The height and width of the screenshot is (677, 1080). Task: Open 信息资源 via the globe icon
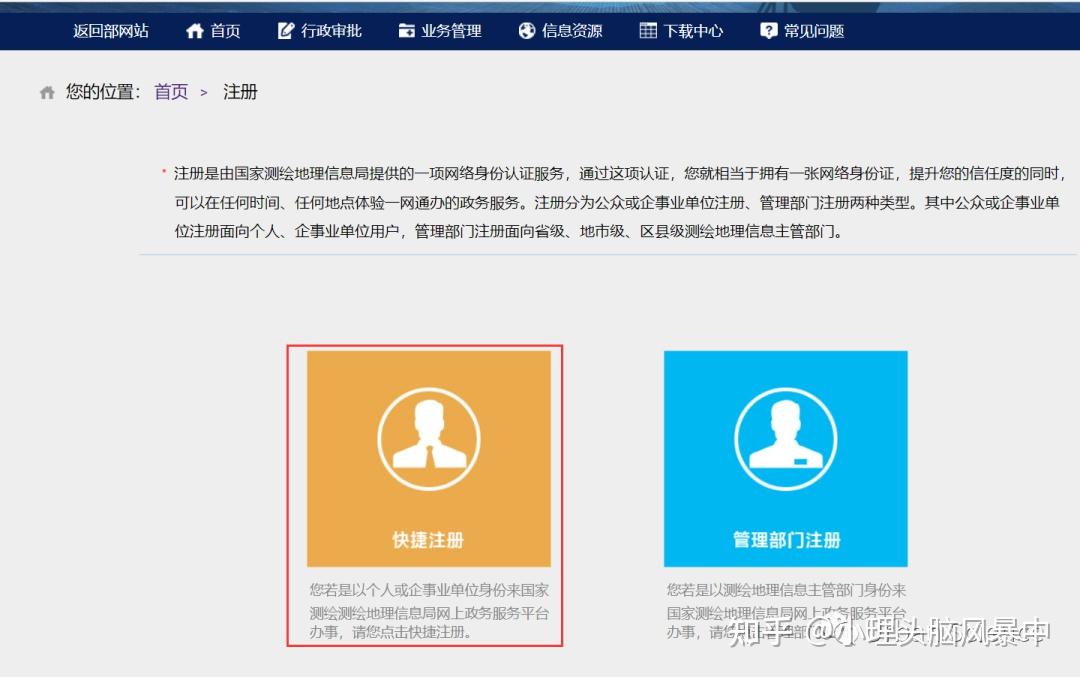coord(525,30)
